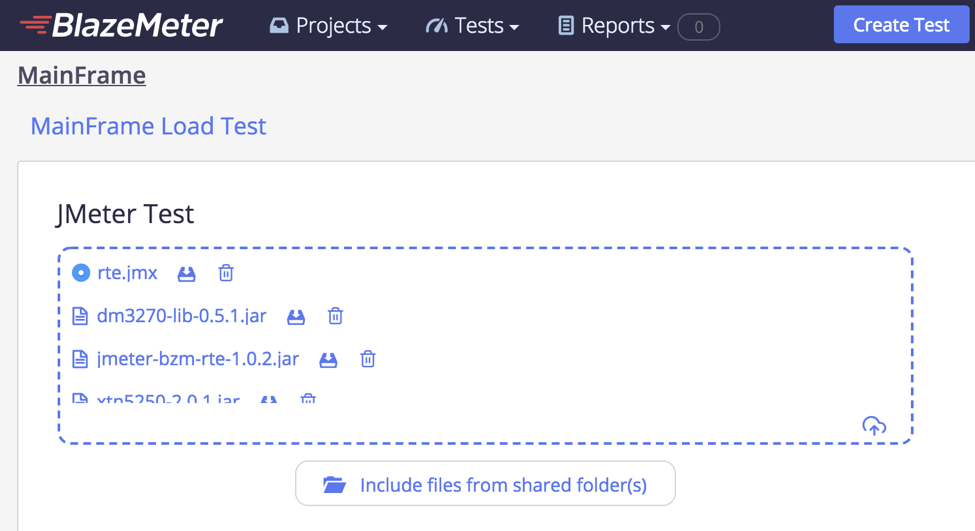Click Include files from shared folder(s)
975x531 pixels.
click(485, 485)
